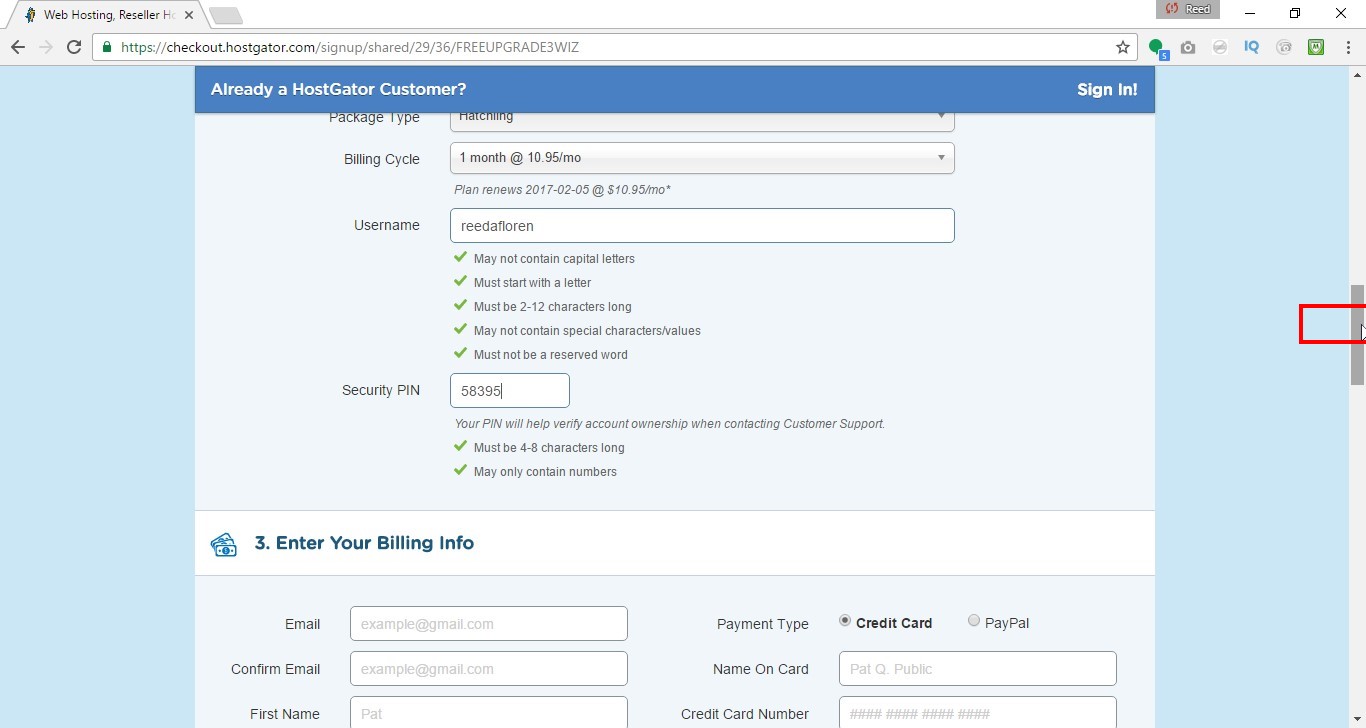Click the grey phone extension icon
This screenshot has height=728, width=1366.
pyautogui.click(x=1284, y=47)
